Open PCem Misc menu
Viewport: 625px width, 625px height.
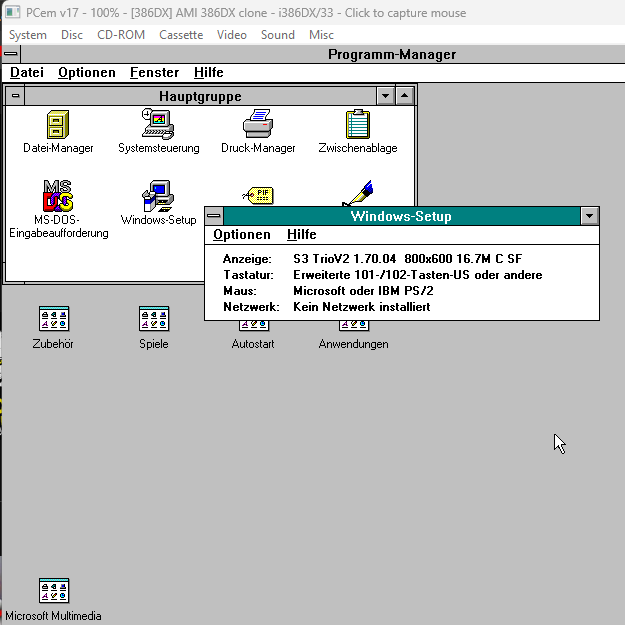(x=321, y=35)
